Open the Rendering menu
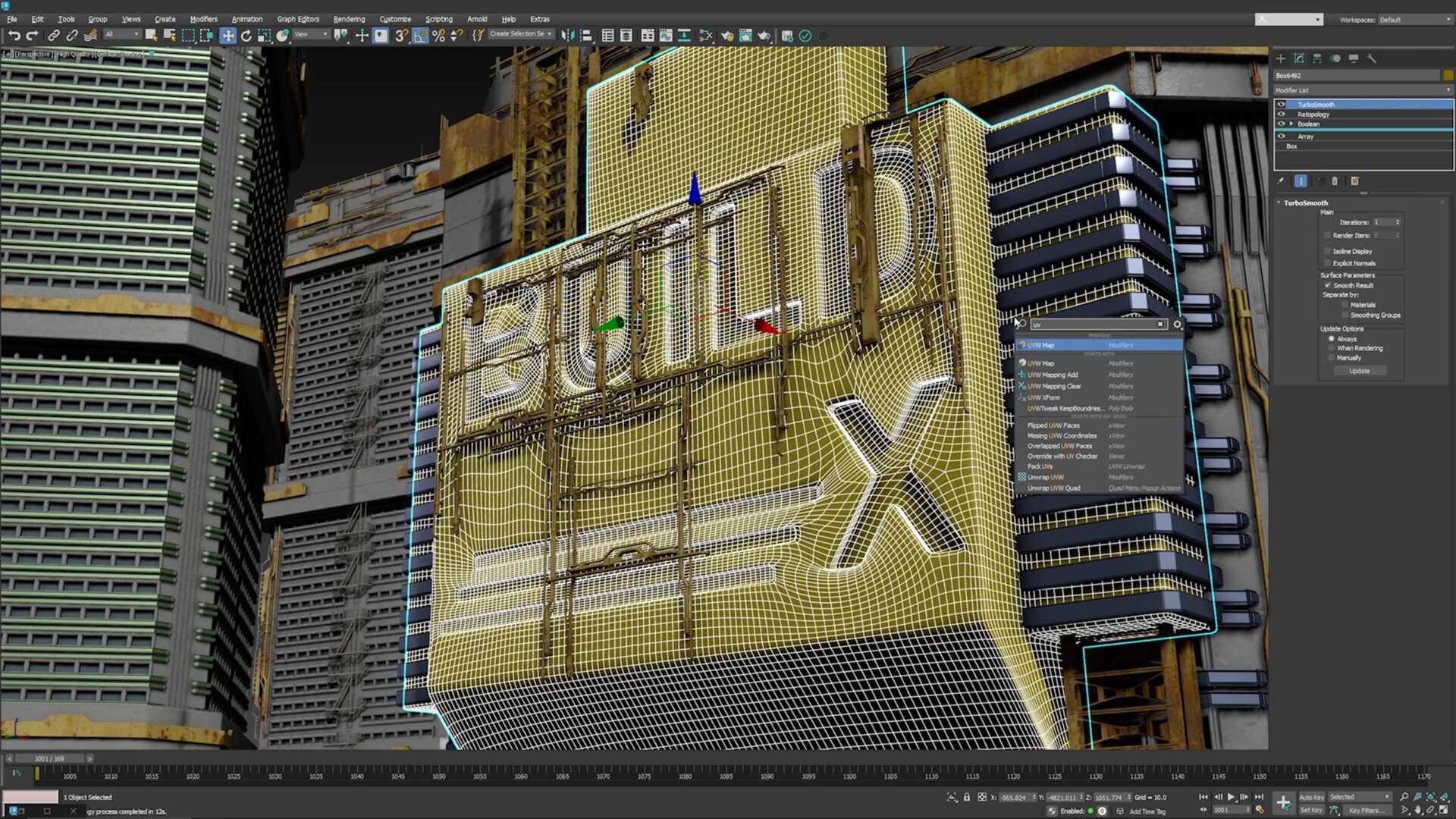1456x819 pixels. coord(349,19)
